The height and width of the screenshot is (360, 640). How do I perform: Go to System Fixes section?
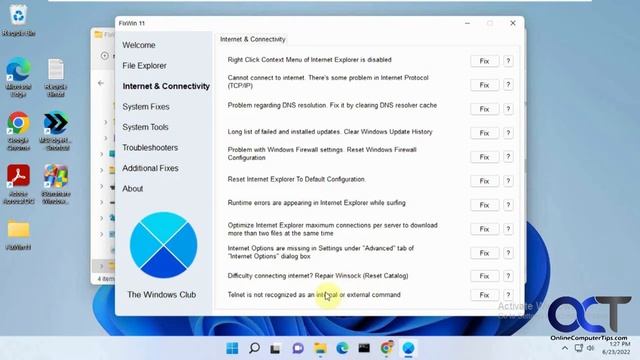[x=146, y=107]
